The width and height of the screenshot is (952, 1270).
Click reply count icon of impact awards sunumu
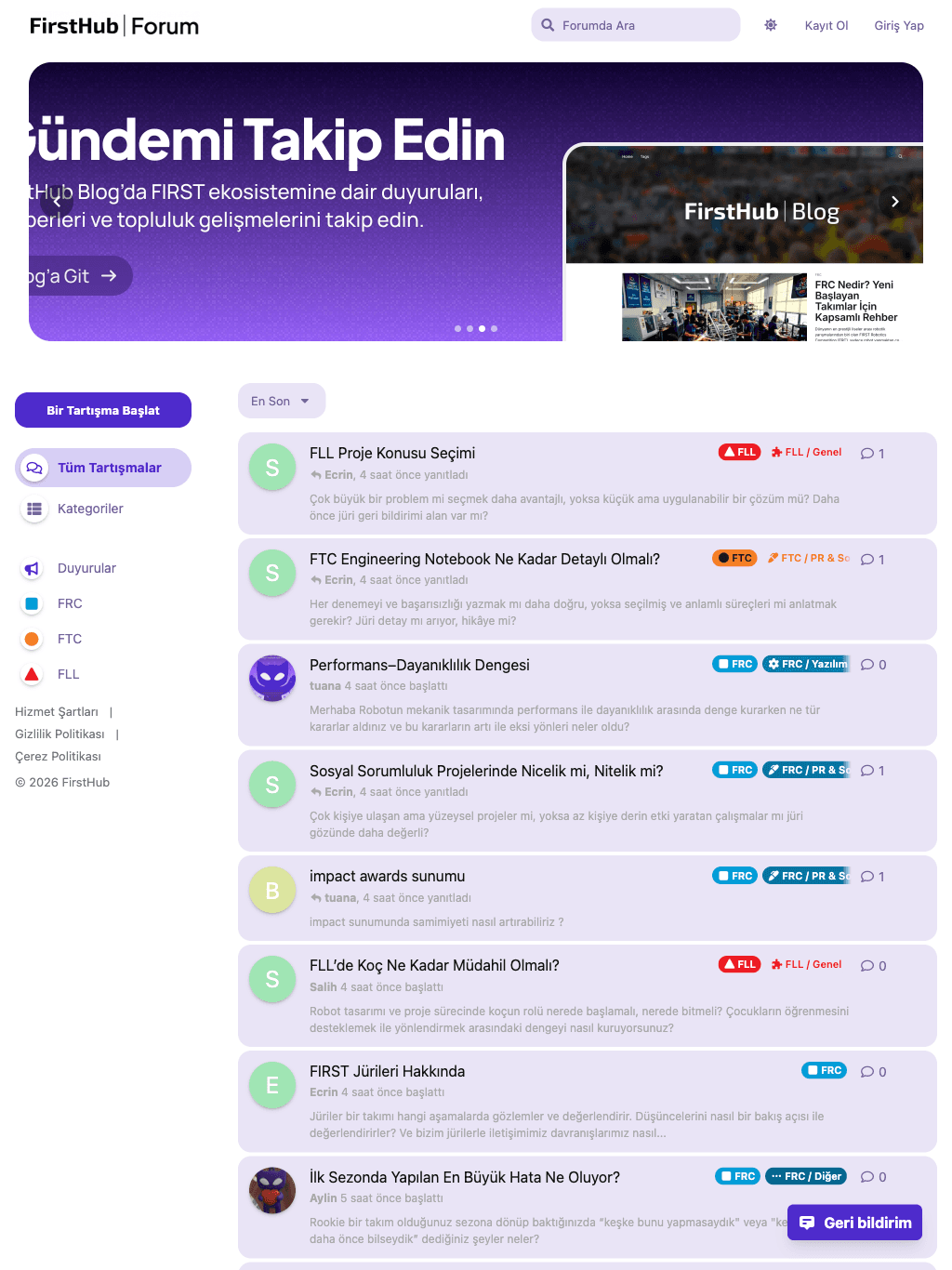click(867, 877)
